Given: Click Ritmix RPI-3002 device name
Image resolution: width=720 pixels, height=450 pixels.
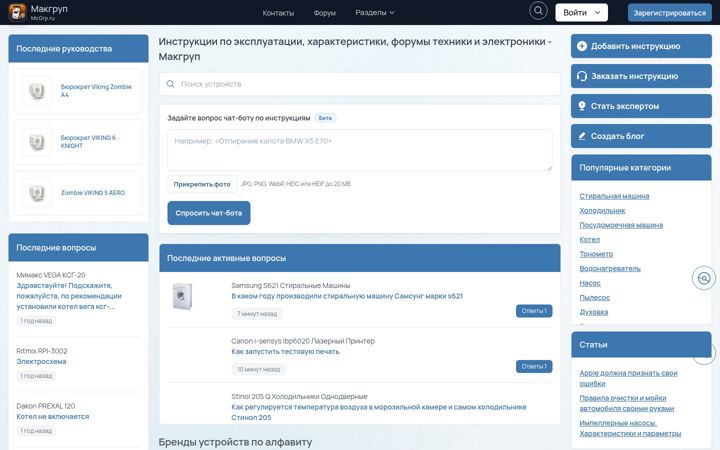Looking at the screenshot, I should point(42,351).
